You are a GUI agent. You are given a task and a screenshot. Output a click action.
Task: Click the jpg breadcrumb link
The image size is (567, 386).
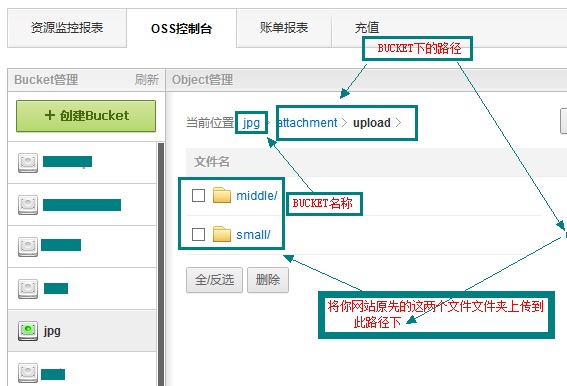coord(251,123)
